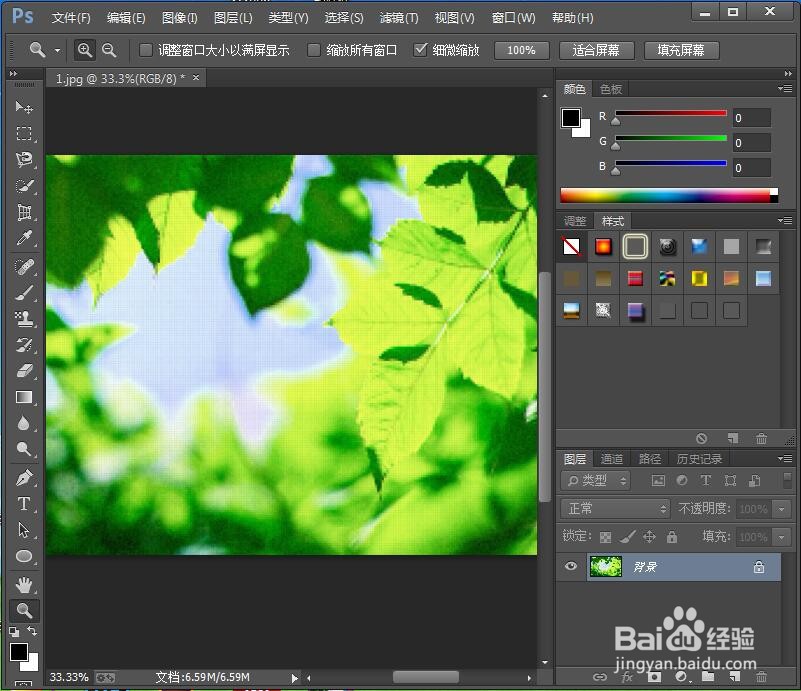Close the 1.jpg document tab

(x=196, y=78)
